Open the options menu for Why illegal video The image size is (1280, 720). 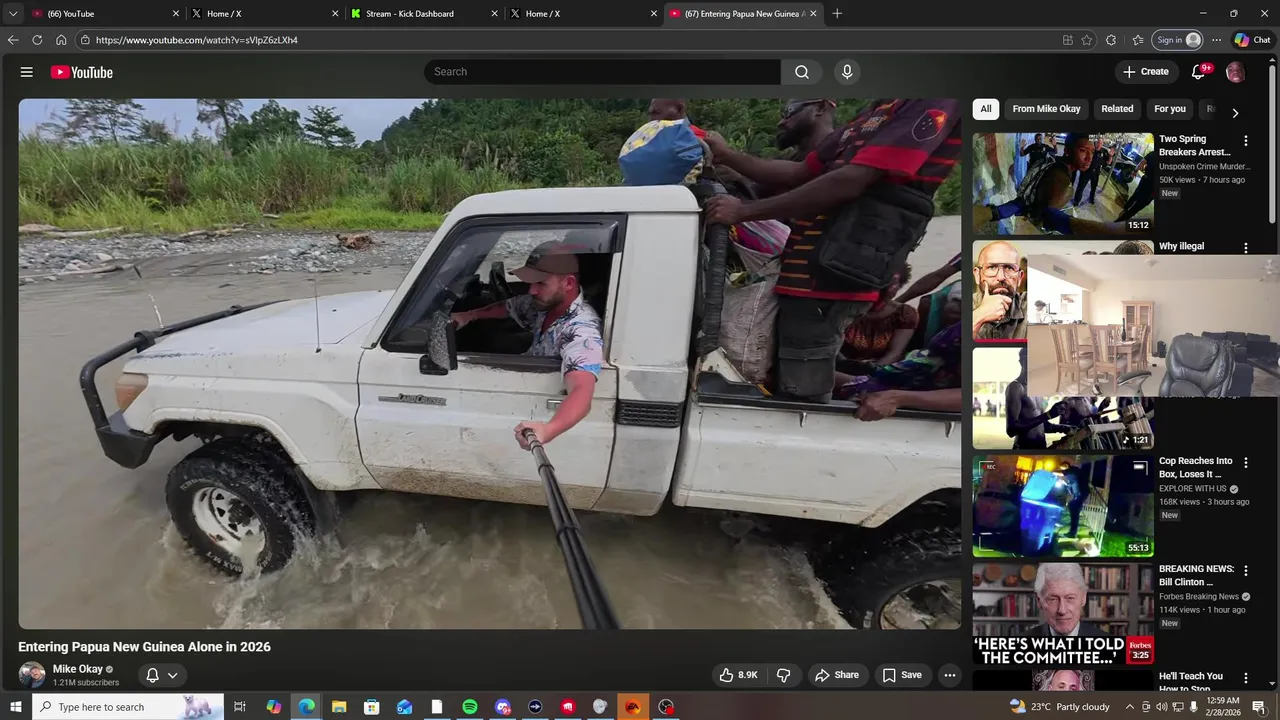(x=1245, y=248)
